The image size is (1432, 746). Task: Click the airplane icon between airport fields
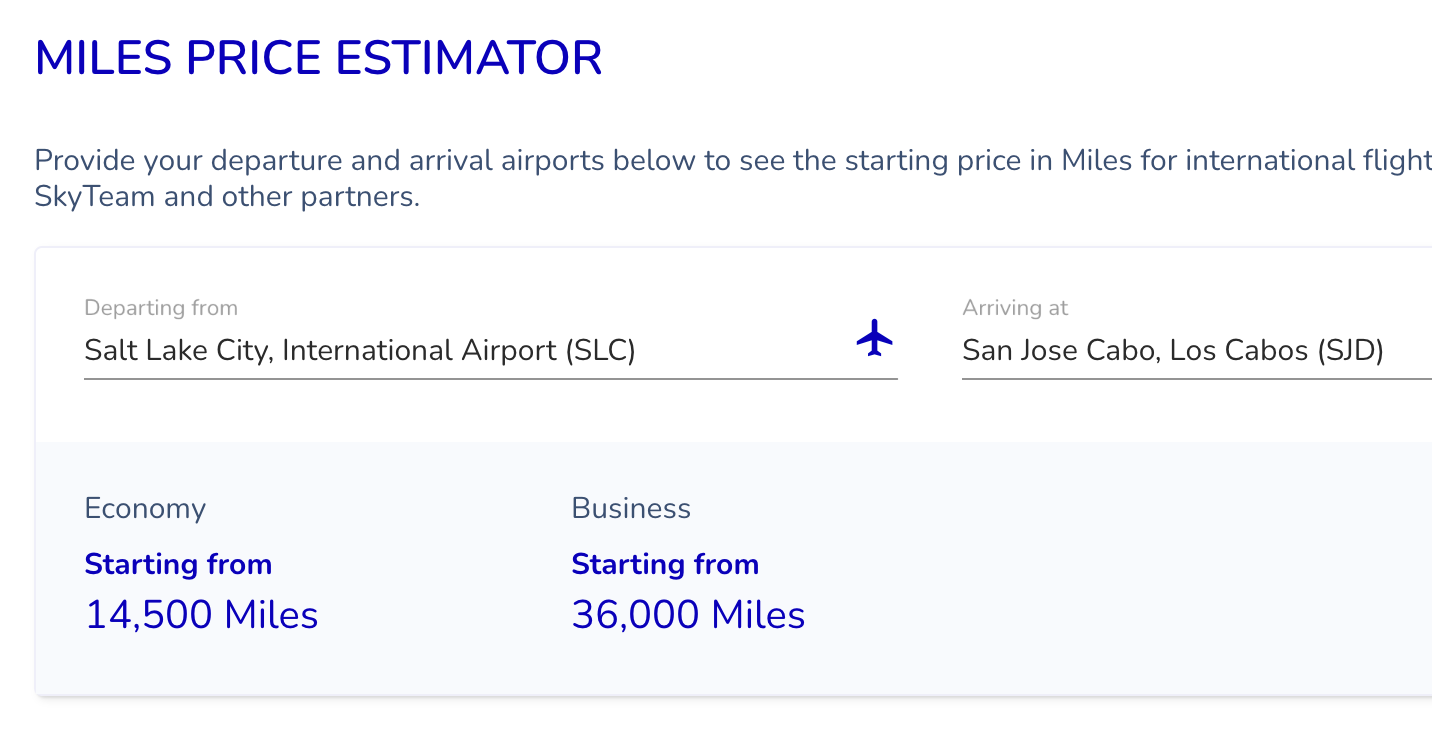(x=875, y=338)
